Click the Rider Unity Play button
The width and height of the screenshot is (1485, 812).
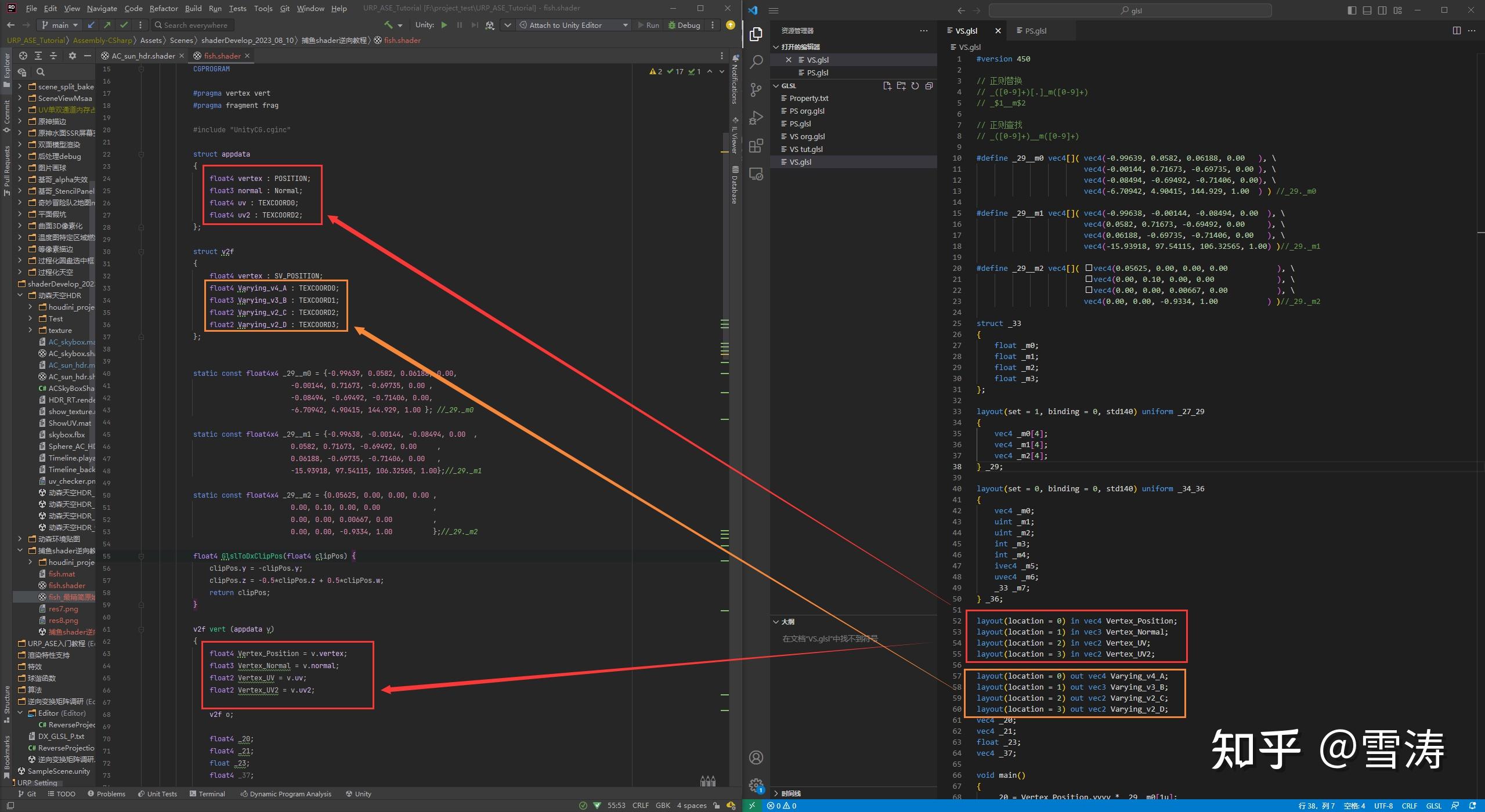(x=444, y=25)
